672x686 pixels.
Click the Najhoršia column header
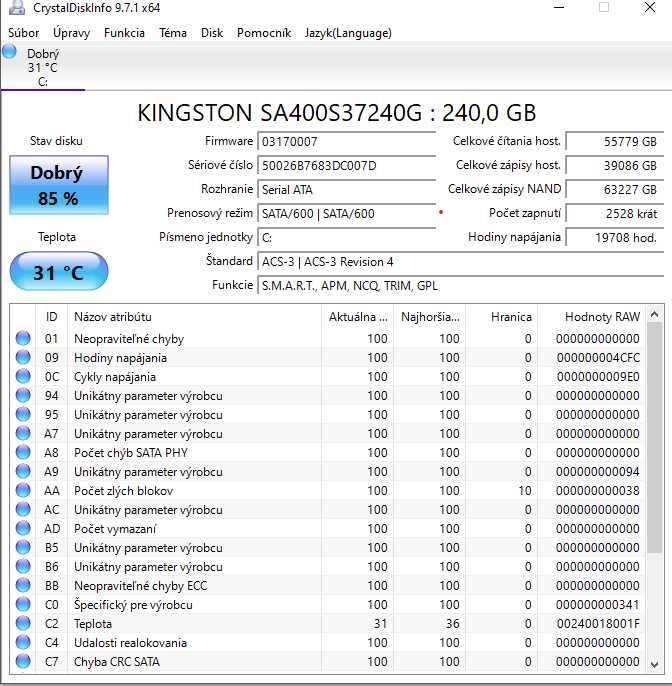[x=430, y=316]
